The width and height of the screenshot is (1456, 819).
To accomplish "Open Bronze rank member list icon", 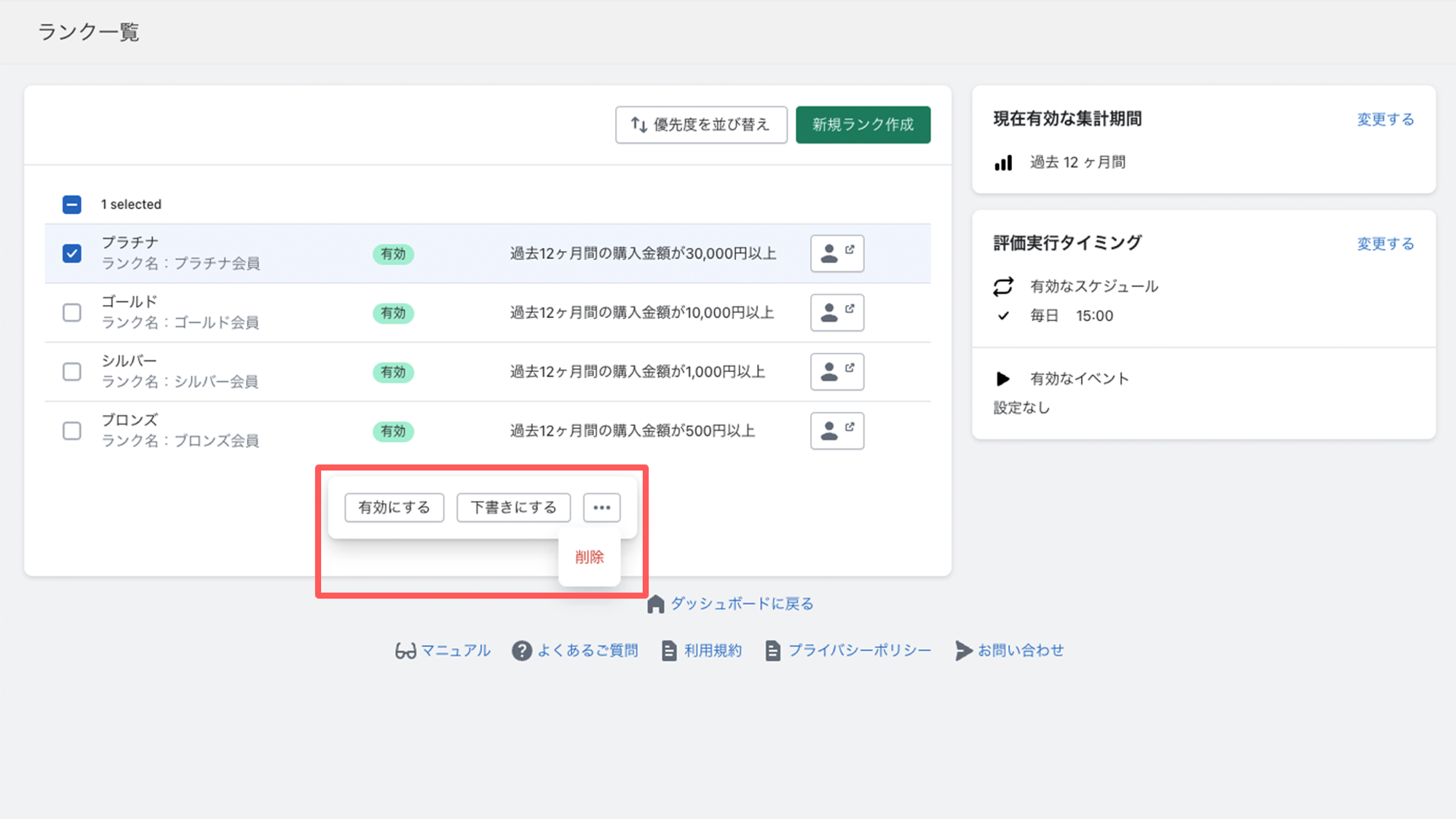I will point(837,430).
